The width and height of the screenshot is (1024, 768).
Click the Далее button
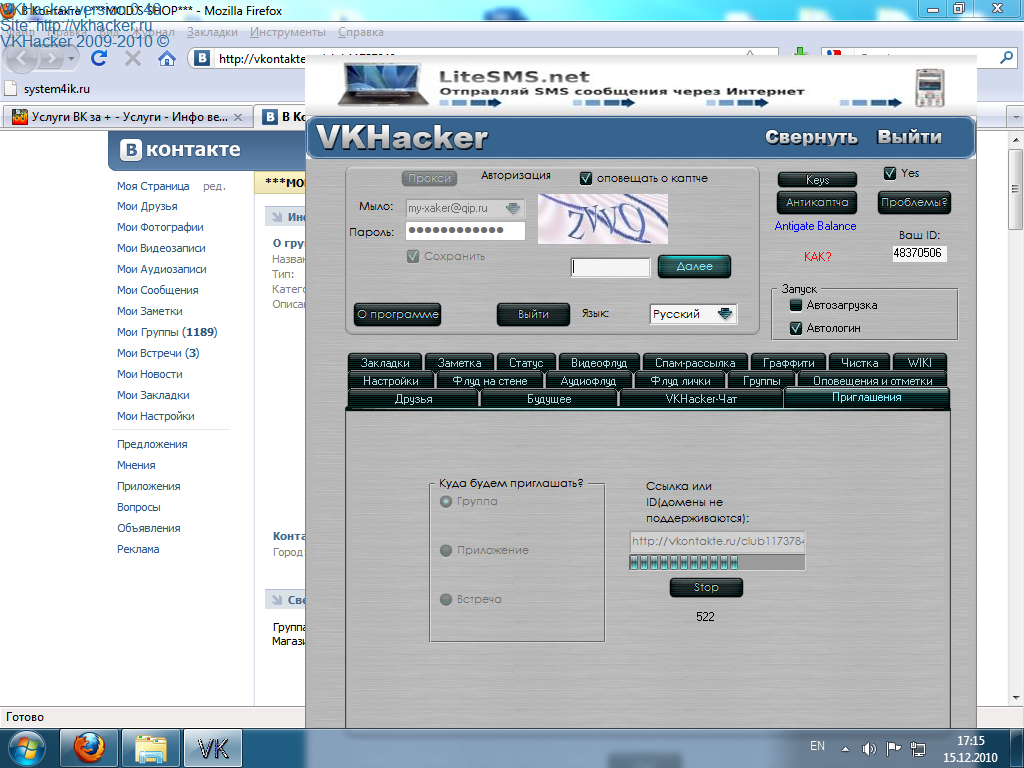click(x=694, y=266)
